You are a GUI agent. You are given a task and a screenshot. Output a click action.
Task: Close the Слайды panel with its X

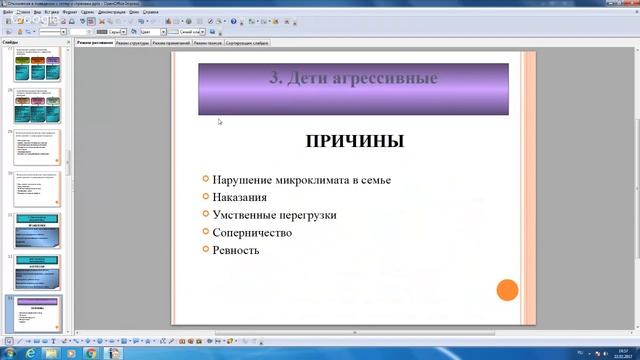point(68,42)
